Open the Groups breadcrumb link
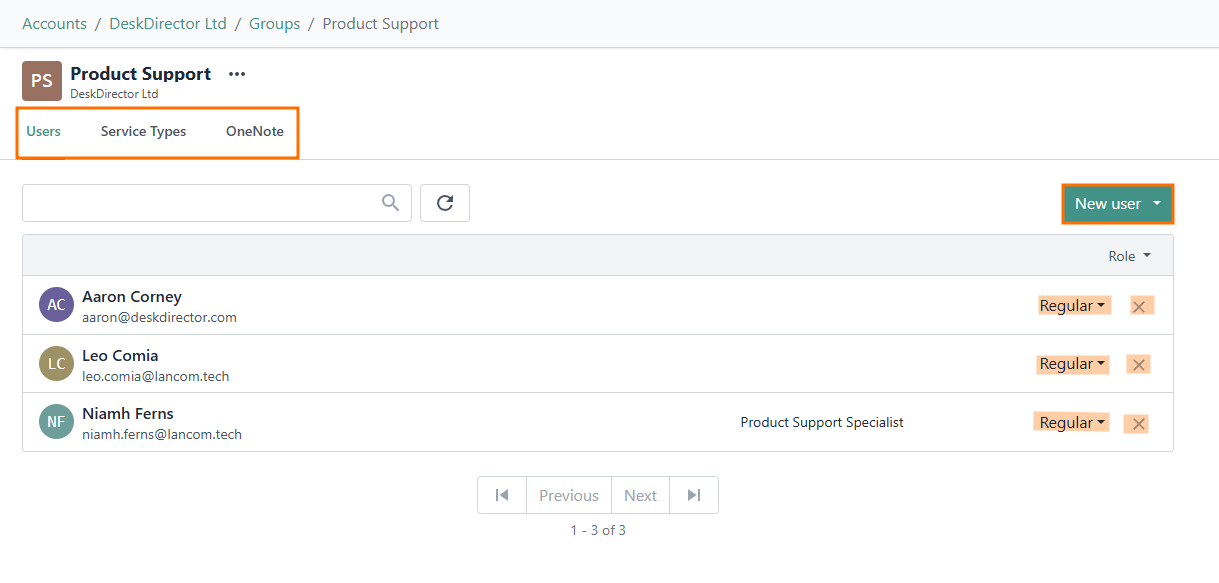Image resolution: width=1219 pixels, height=583 pixels. click(275, 23)
